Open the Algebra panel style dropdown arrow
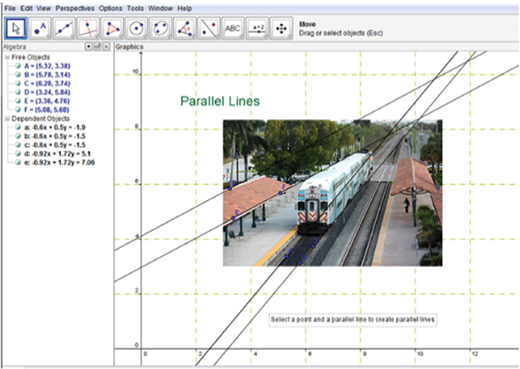The image size is (520, 369). pyautogui.click(x=88, y=47)
